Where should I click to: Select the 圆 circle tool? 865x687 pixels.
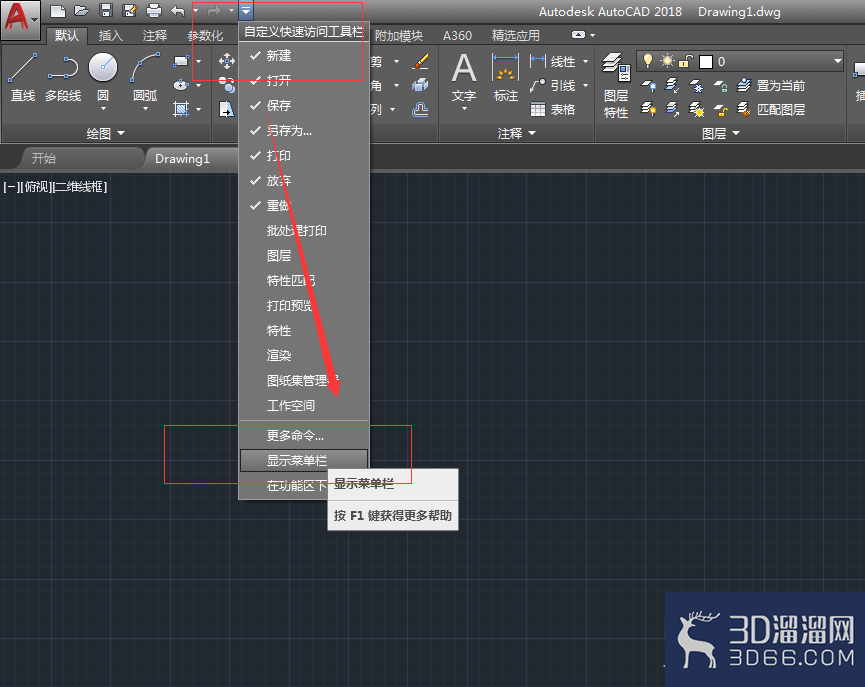click(103, 78)
